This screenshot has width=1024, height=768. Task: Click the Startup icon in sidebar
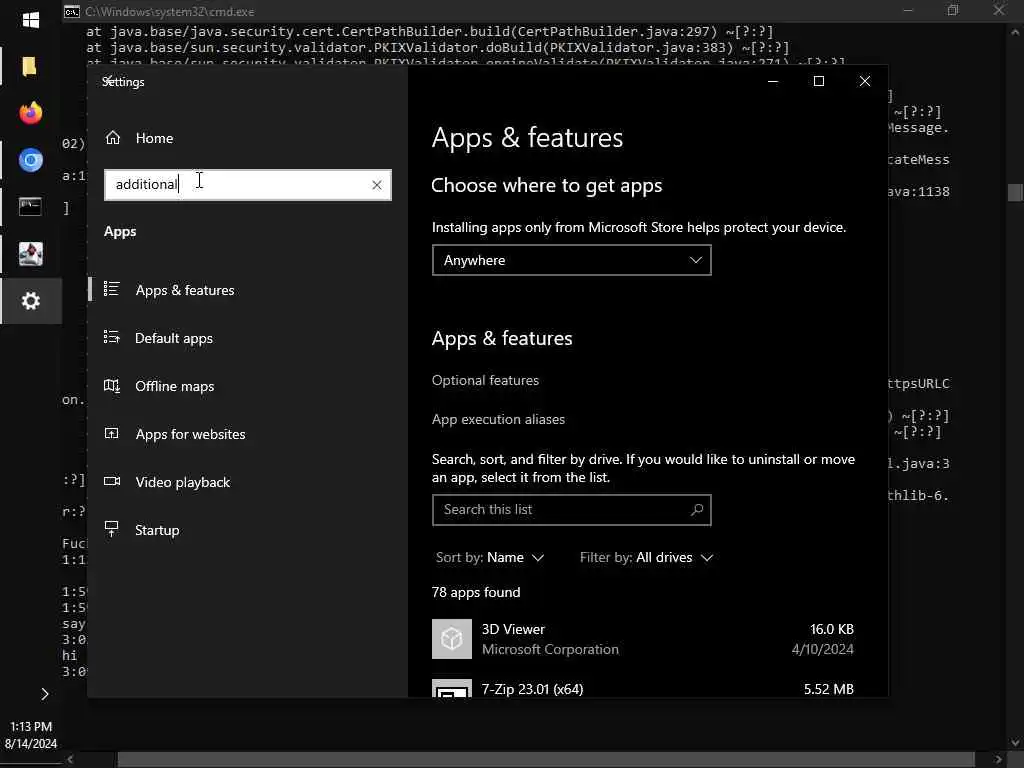pos(112,529)
